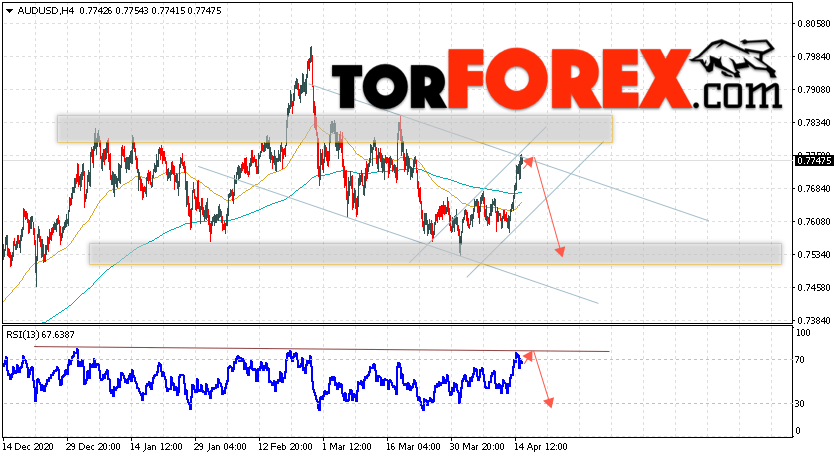Select RSI scale label 30
This screenshot has height=458, width=838.
click(x=800, y=403)
